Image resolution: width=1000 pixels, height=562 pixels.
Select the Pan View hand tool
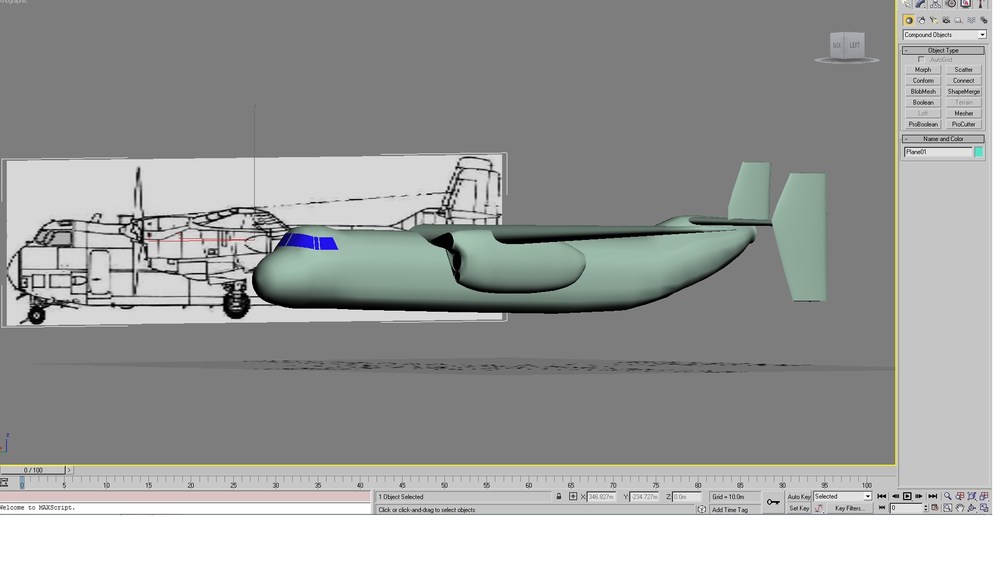[x=960, y=508]
